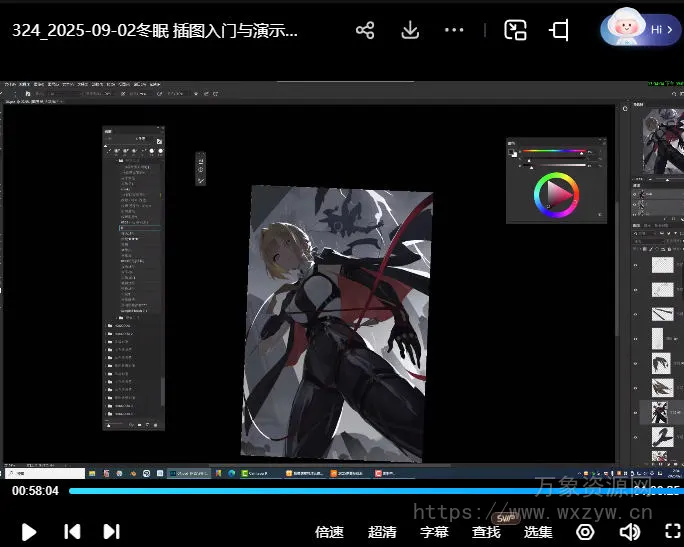This screenshot has height=547, width=684.
Task: Click the share icon in the top bar
Action: (365, 30)
